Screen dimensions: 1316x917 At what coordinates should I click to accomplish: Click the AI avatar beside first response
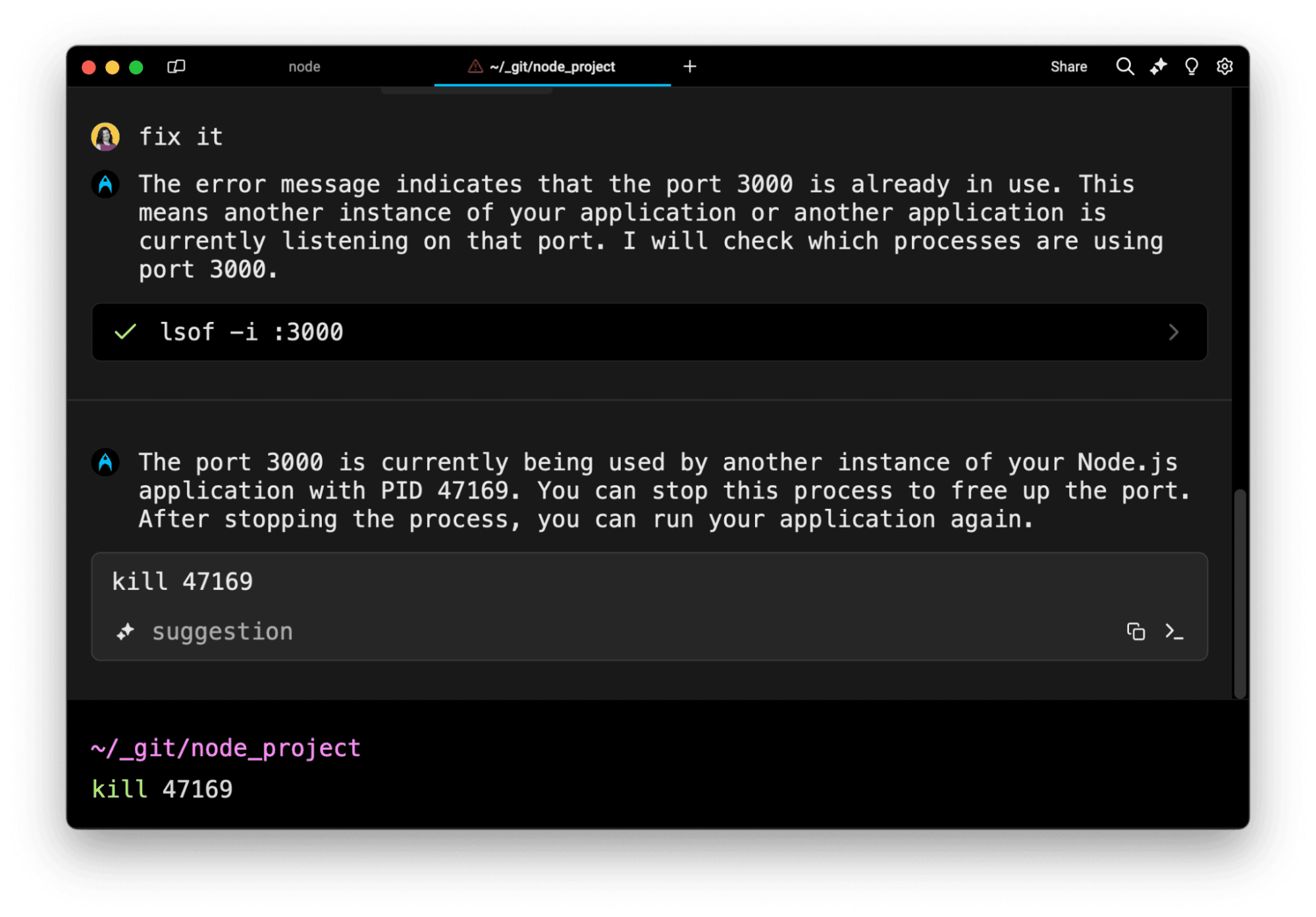coord(105,184)
